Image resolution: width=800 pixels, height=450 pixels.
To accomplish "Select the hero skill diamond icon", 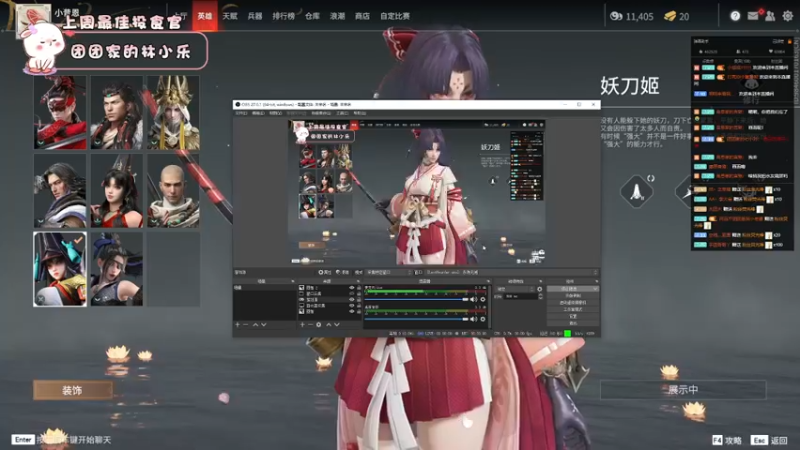I will point(637,191).
